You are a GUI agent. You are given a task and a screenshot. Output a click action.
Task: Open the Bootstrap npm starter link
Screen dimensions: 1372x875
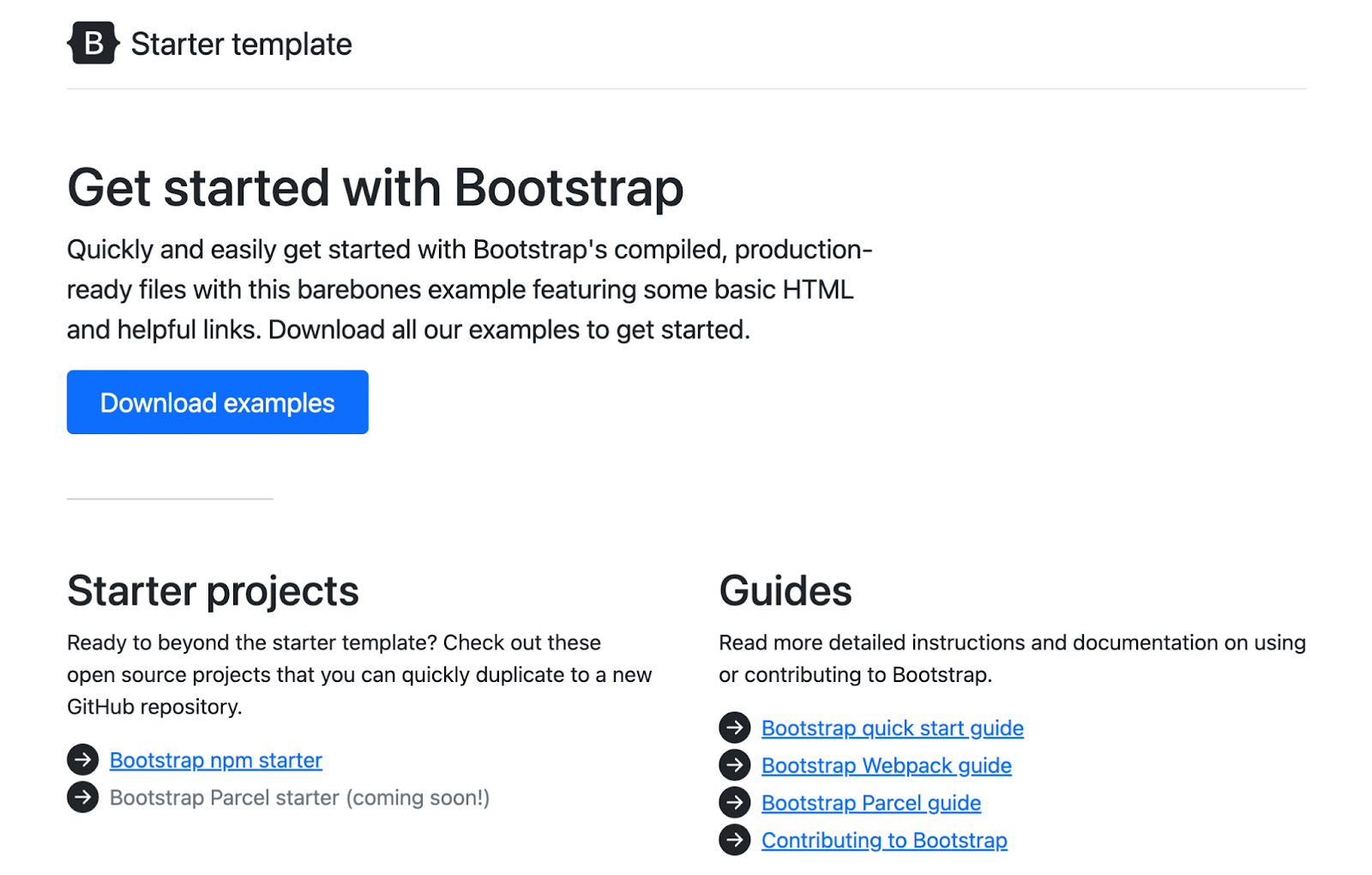[x=216, y=760]
